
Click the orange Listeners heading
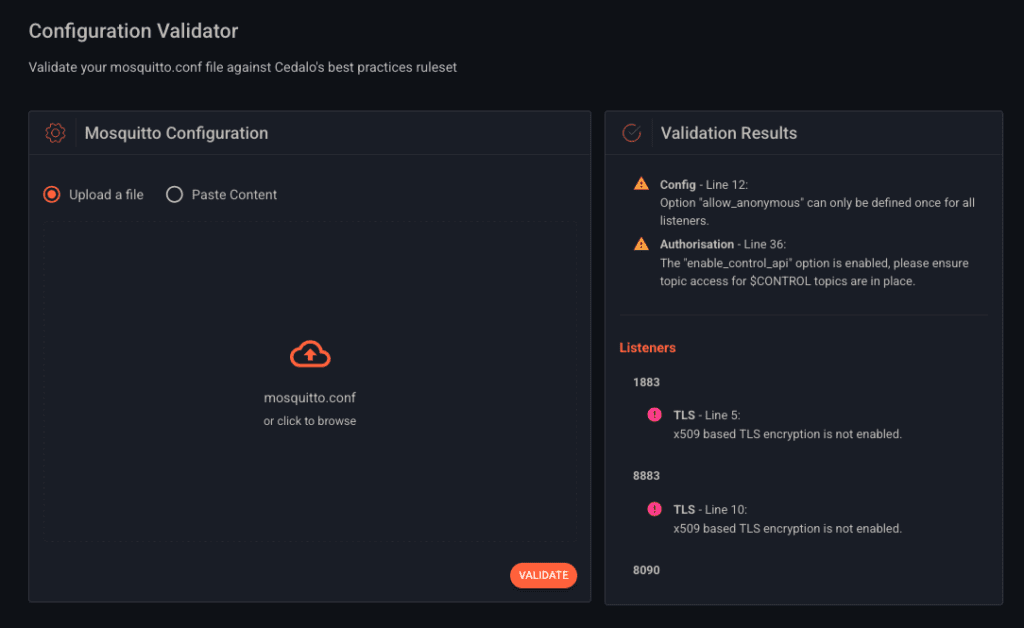(x=647, y=347)
